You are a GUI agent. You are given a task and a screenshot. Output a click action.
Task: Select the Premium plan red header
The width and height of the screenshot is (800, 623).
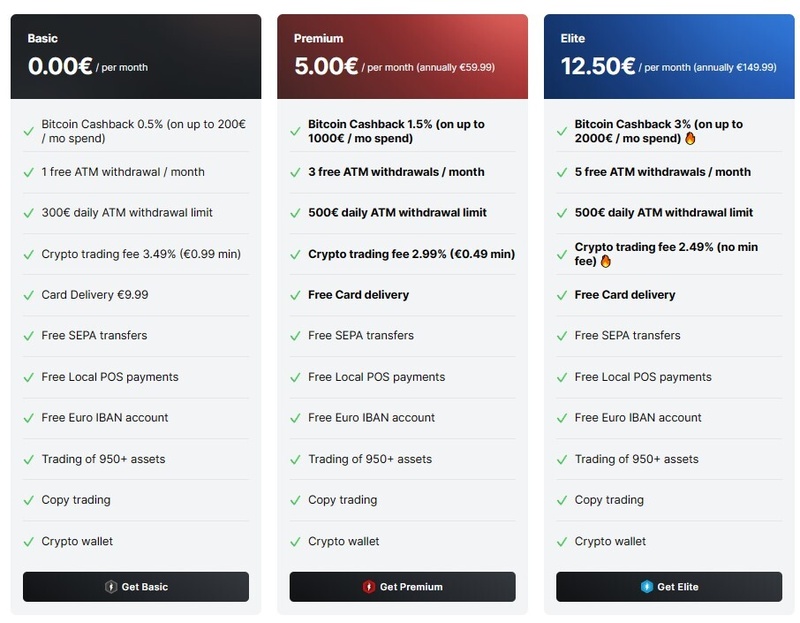coord(403,57)
